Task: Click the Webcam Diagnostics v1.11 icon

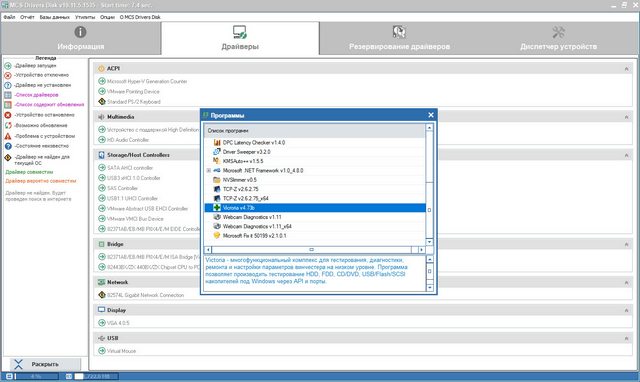Action: click(x=217, y=217)
